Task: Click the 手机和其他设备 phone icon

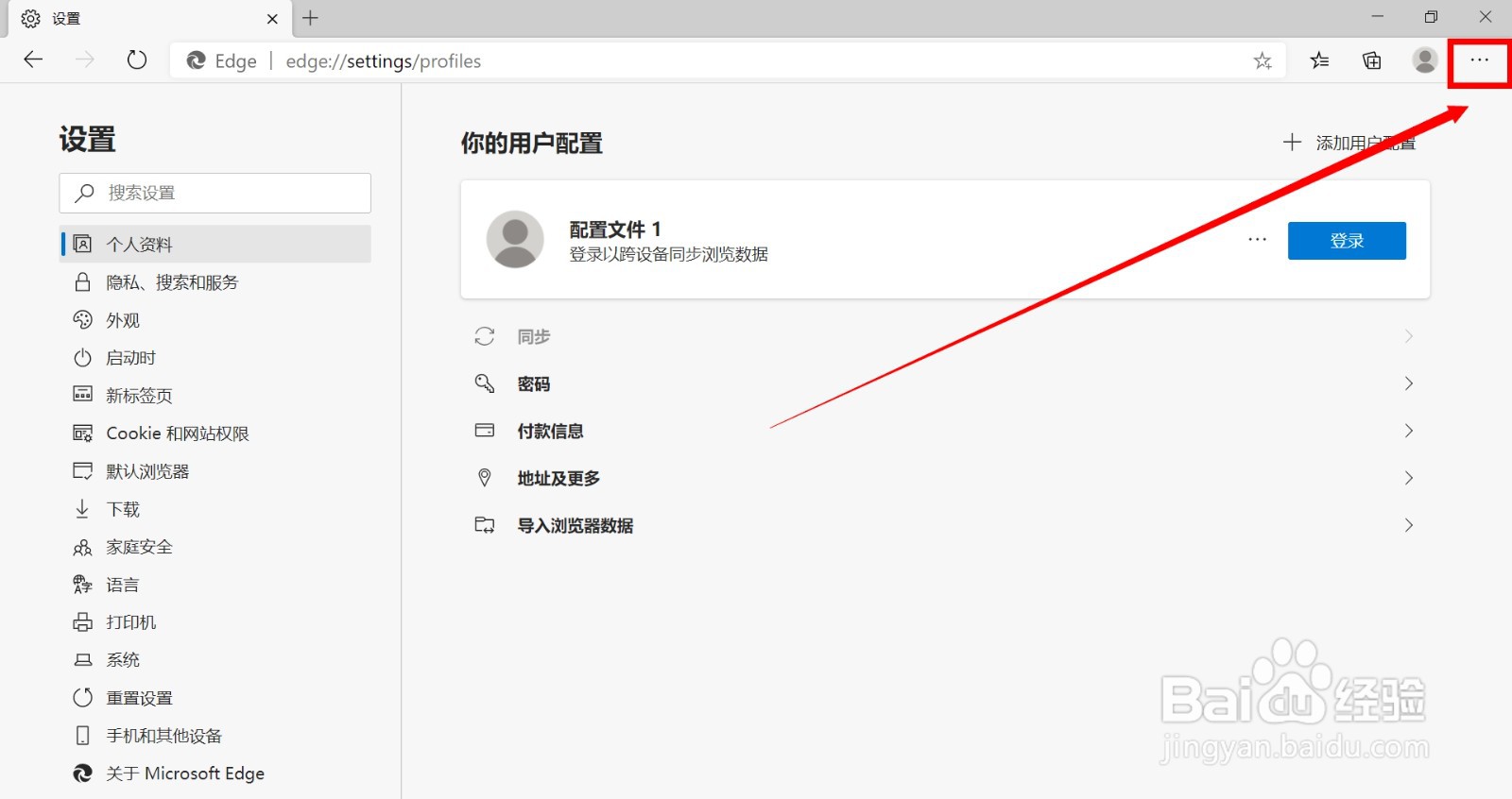Action: coord(83,736)
